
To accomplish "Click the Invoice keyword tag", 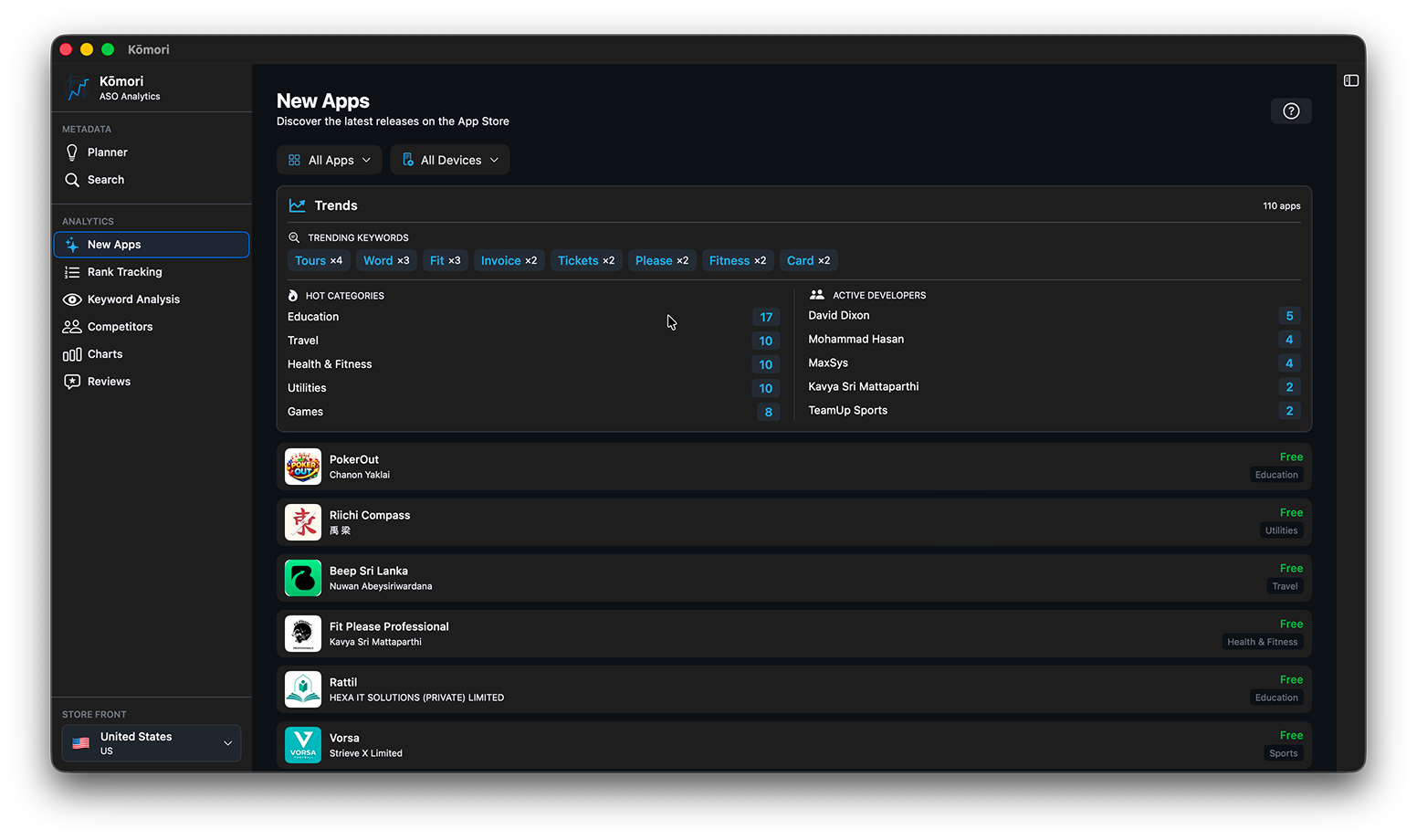I will (x=509, y=260).
